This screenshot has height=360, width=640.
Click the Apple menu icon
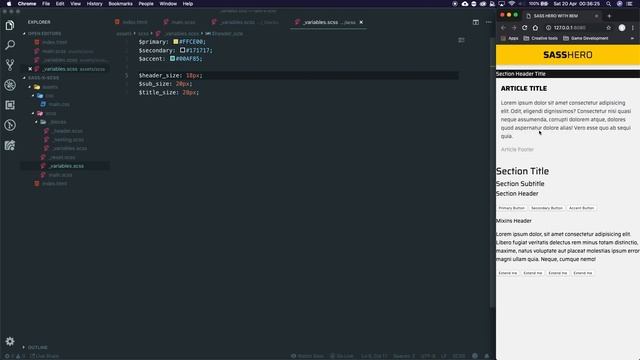click(9, 4)
